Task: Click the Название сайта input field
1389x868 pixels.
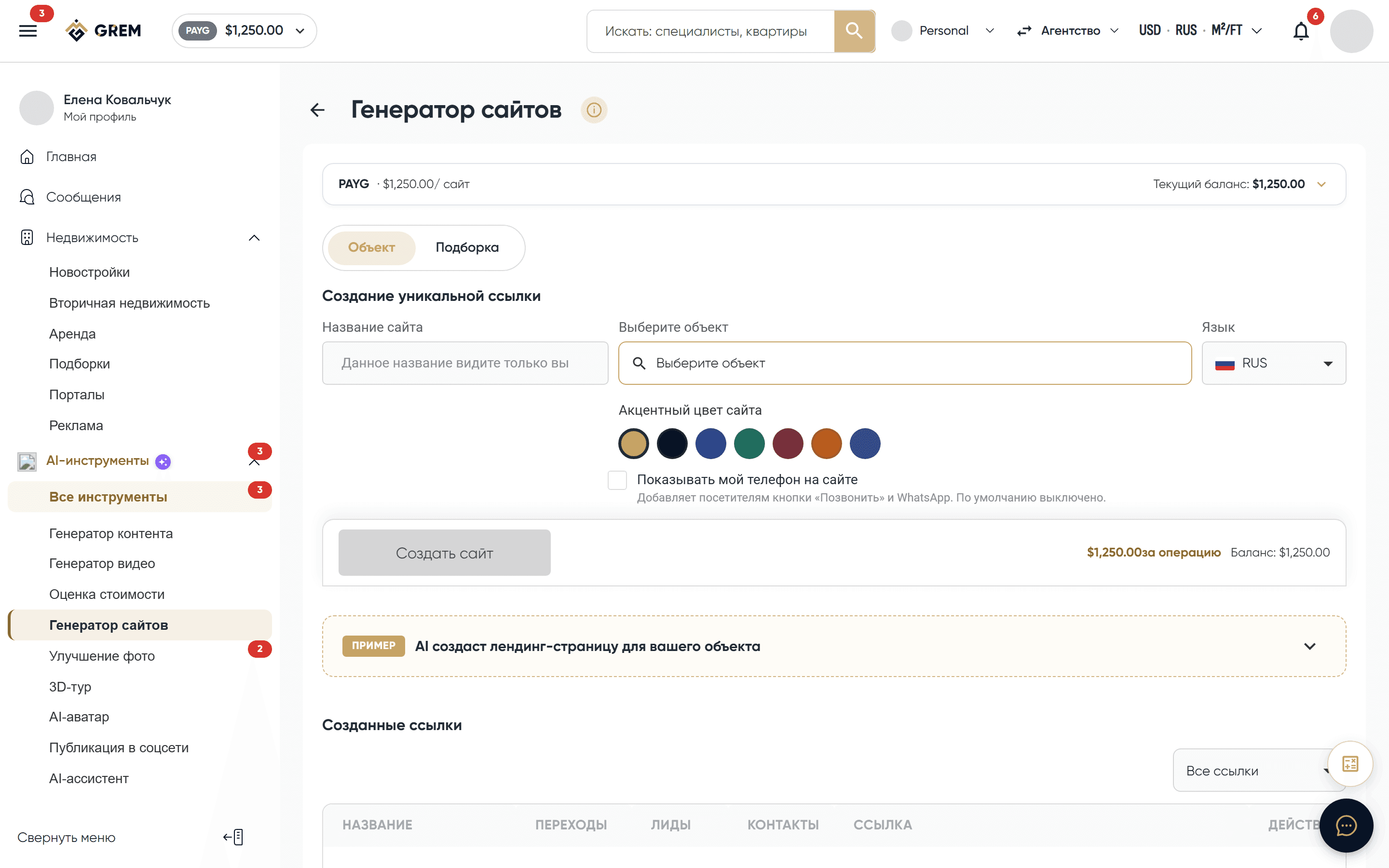Action: [x=465, y=363]
